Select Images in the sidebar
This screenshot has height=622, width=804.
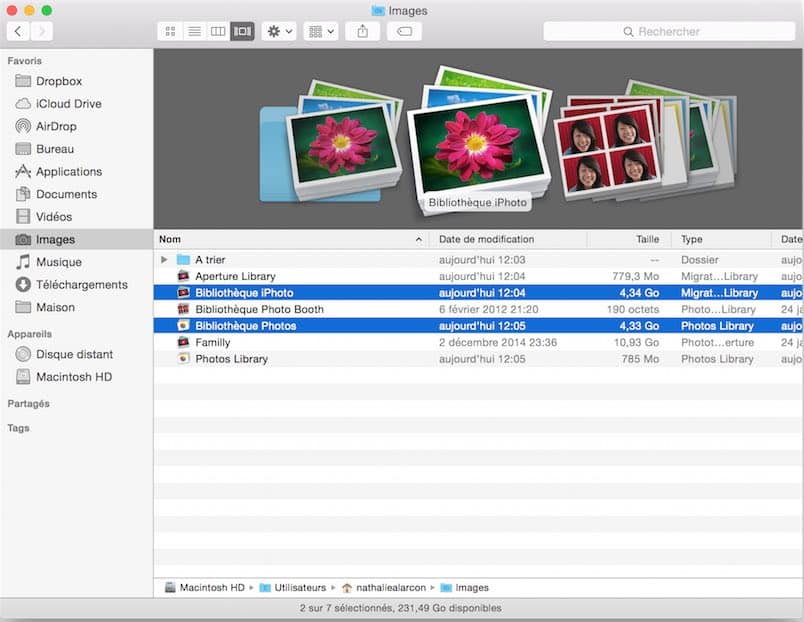[77, 239]
